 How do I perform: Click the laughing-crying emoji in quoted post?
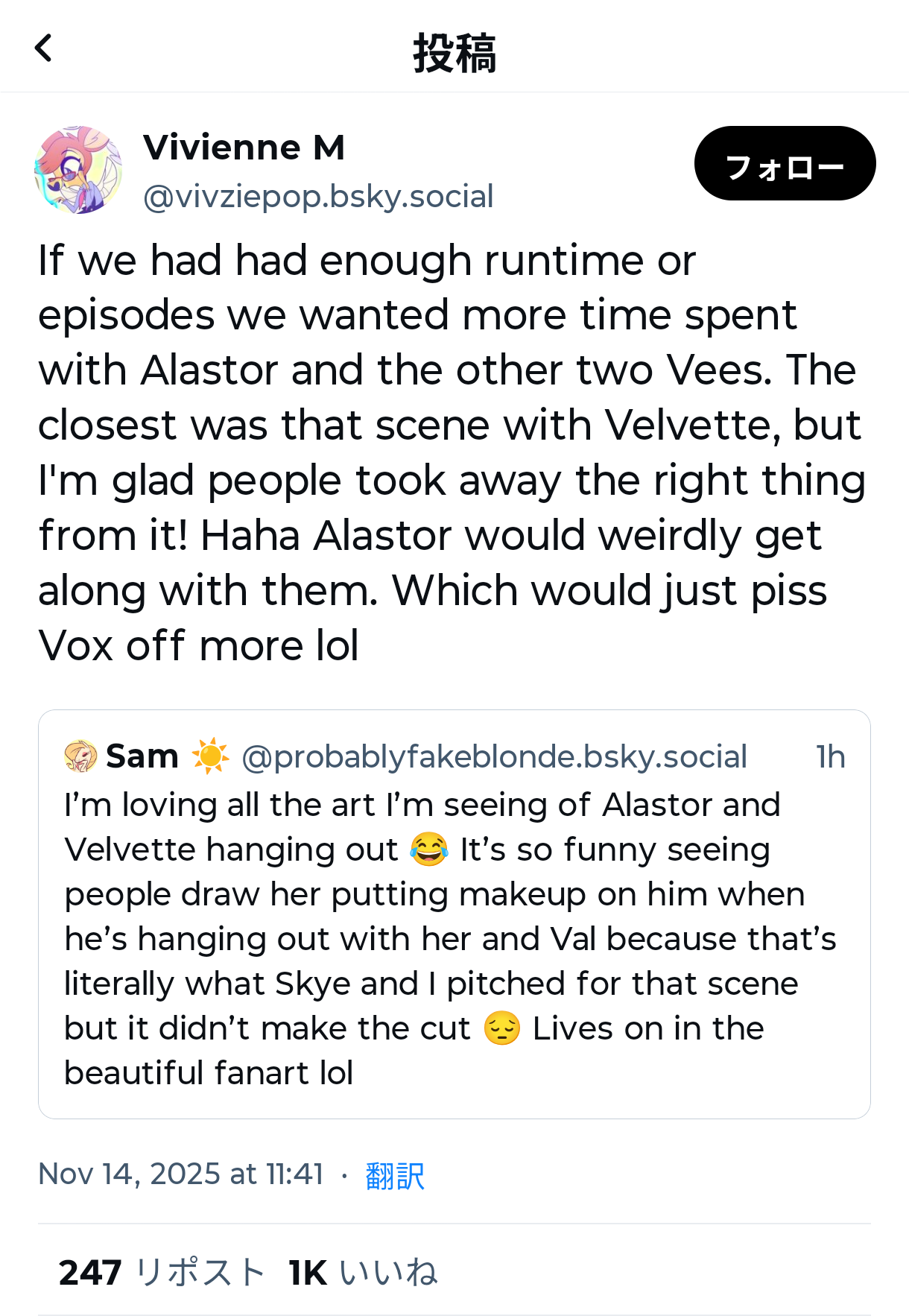click(x=429, y=850)
